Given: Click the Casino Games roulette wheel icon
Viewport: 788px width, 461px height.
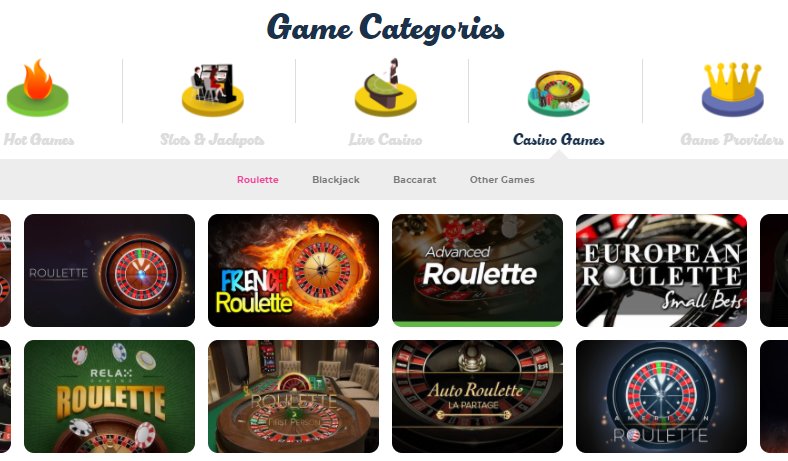Looking at the screenshot, I should (558, 94).
